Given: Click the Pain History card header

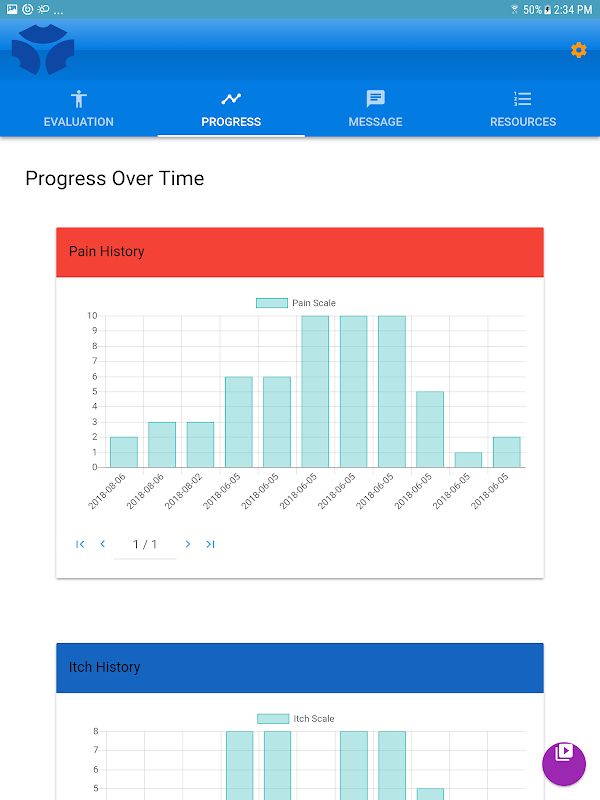Looking at the screenshot, I should pyautogui.click(x=300, y=252).
